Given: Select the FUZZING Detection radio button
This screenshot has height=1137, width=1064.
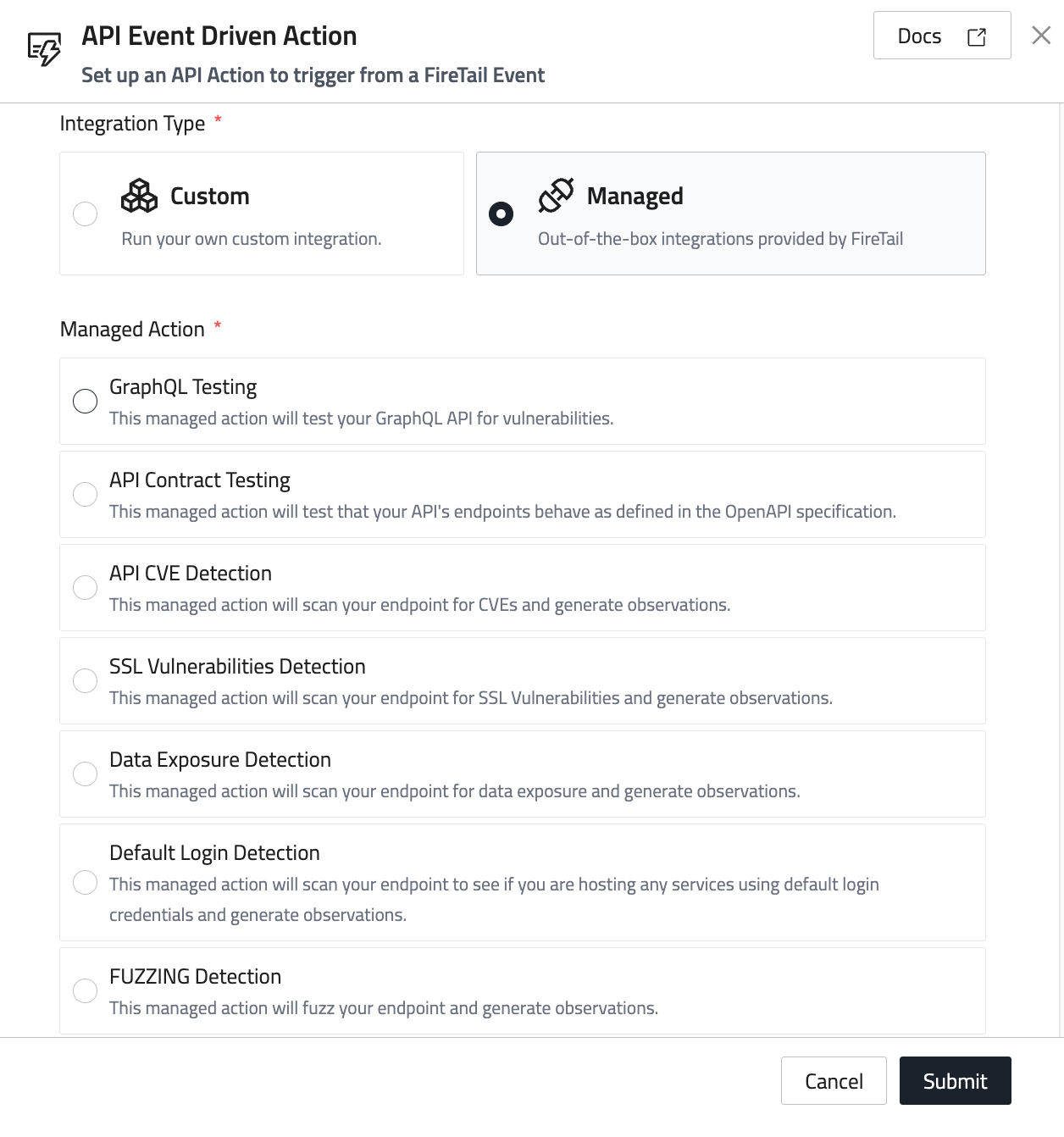Looking at the screenshot, I should [86, 990].
